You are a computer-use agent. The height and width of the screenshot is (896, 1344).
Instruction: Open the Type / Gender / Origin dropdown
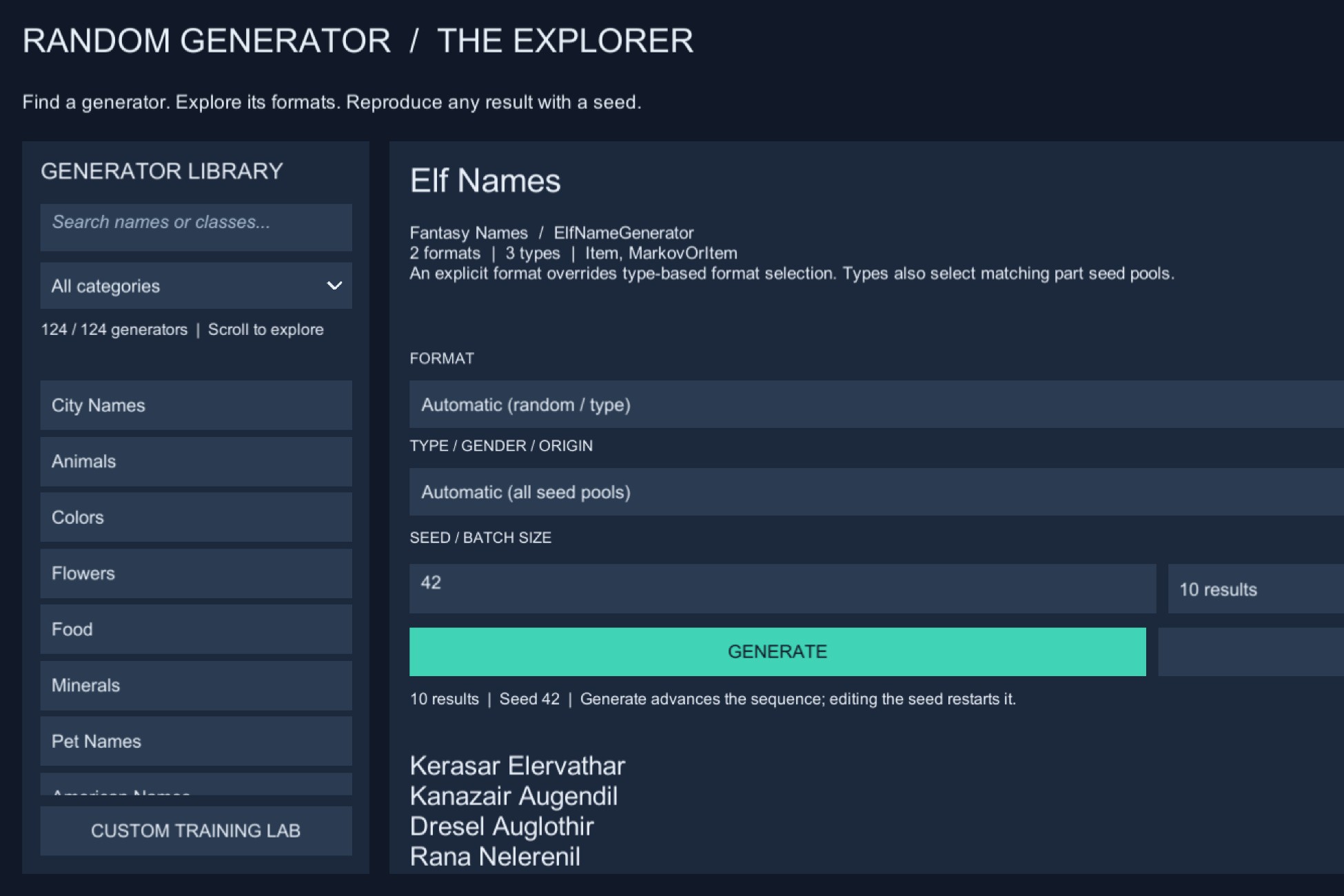pos(877,492)
